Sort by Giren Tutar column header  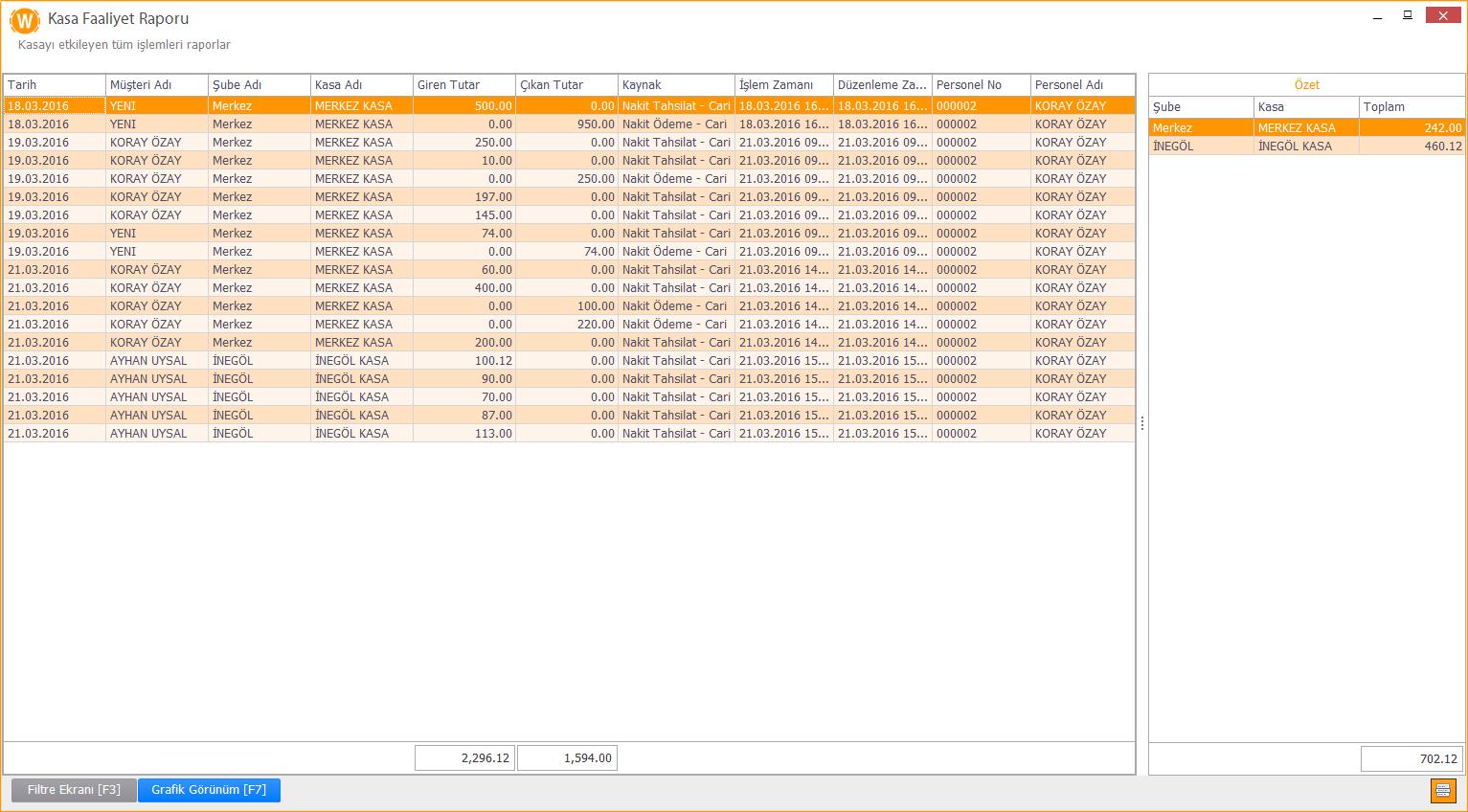click(463, 85)
